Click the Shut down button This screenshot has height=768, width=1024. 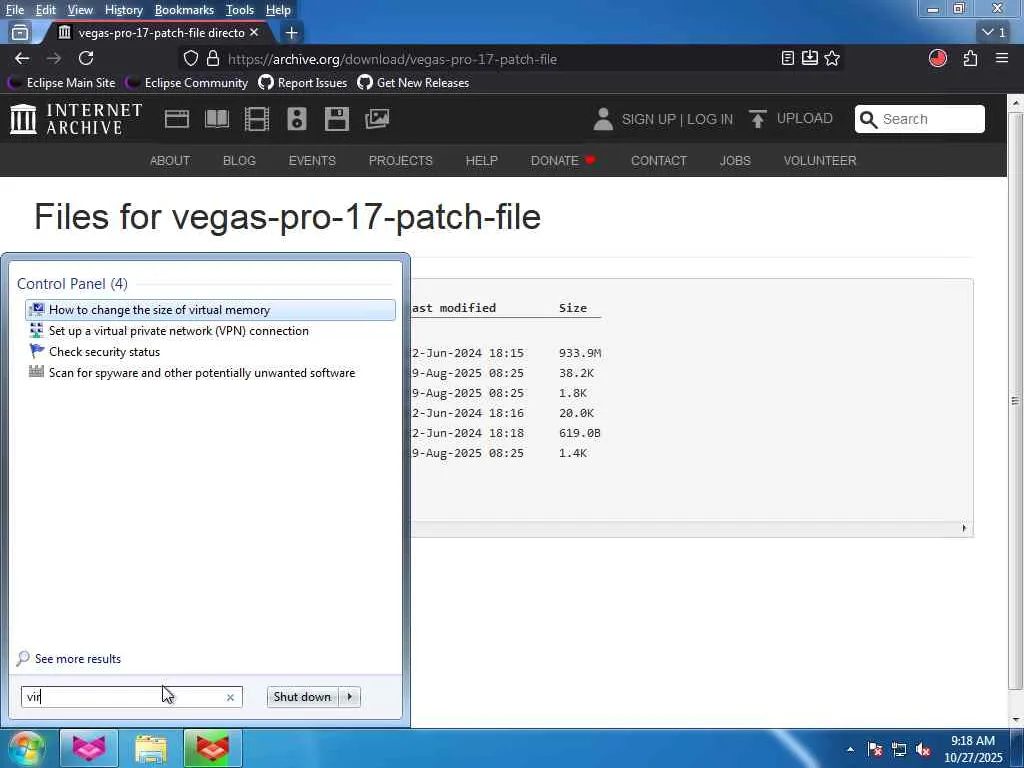[x=302, y=697]
